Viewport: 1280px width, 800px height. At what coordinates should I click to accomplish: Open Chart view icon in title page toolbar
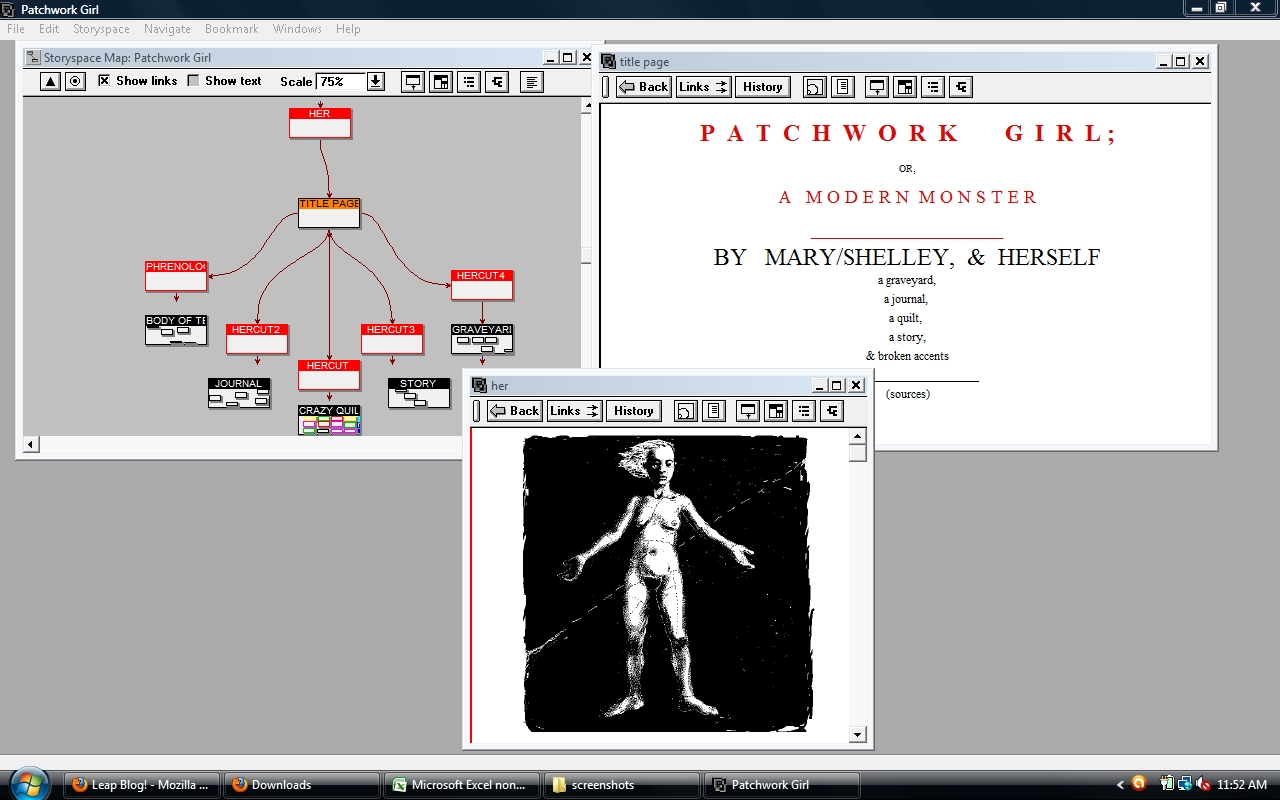click(961, 87)
